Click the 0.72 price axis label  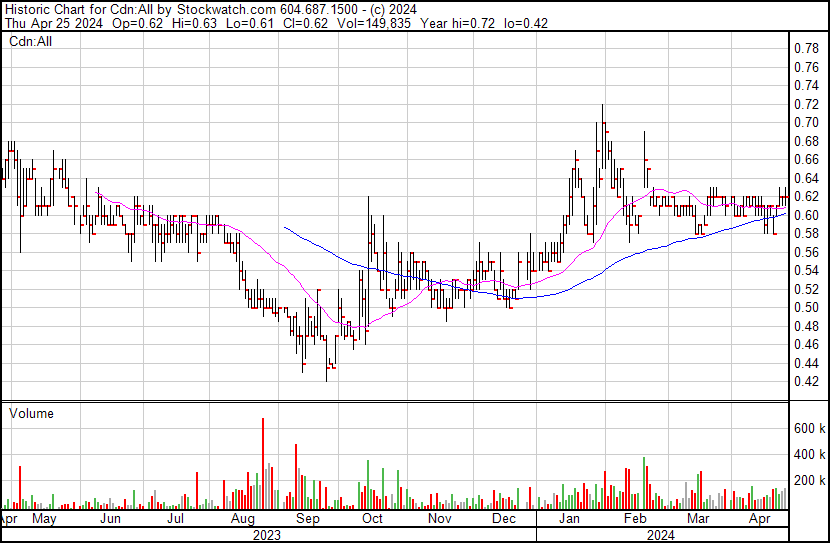(806, 104)
